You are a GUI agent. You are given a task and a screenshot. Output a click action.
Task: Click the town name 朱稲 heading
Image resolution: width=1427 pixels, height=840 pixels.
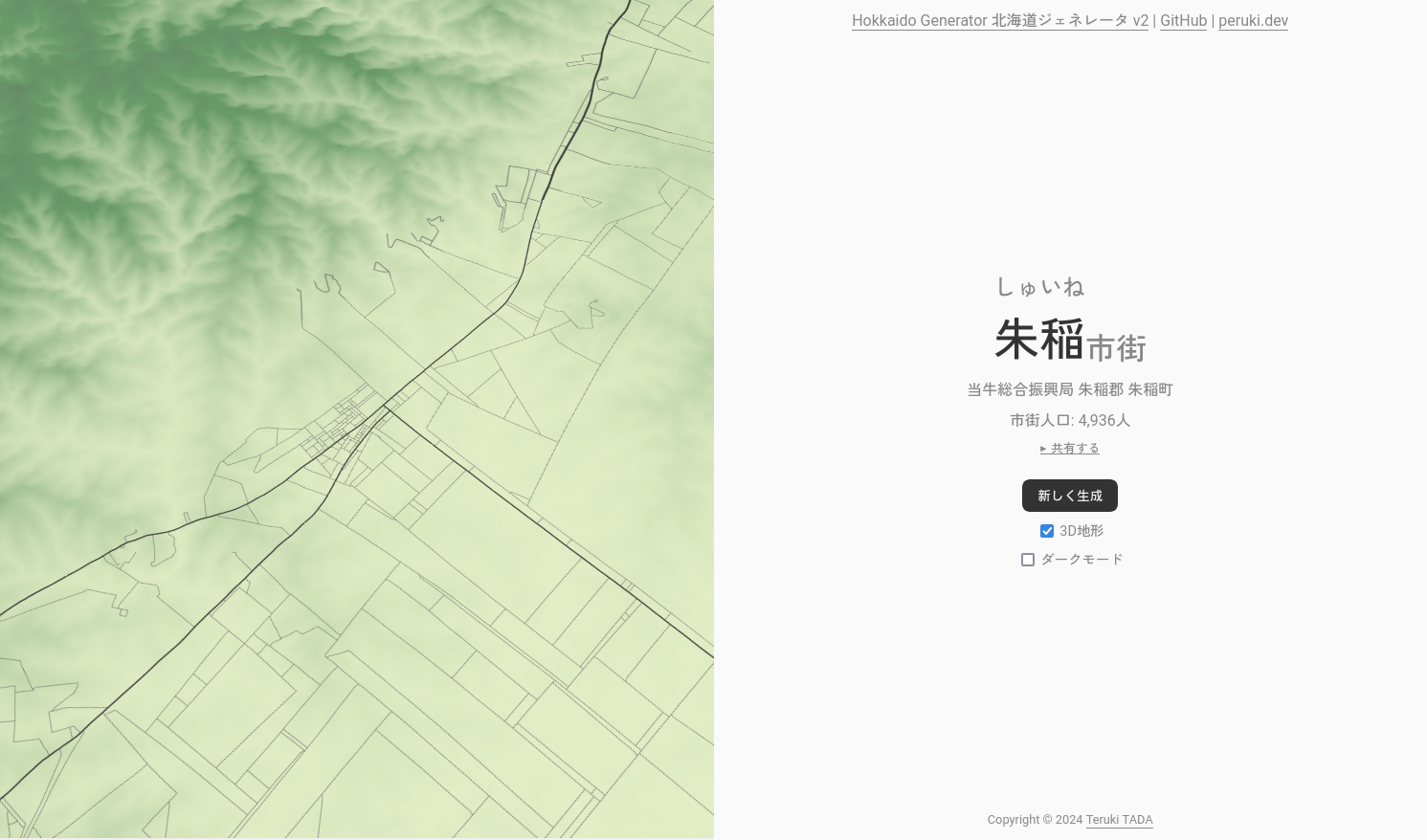coord(1038,340)
